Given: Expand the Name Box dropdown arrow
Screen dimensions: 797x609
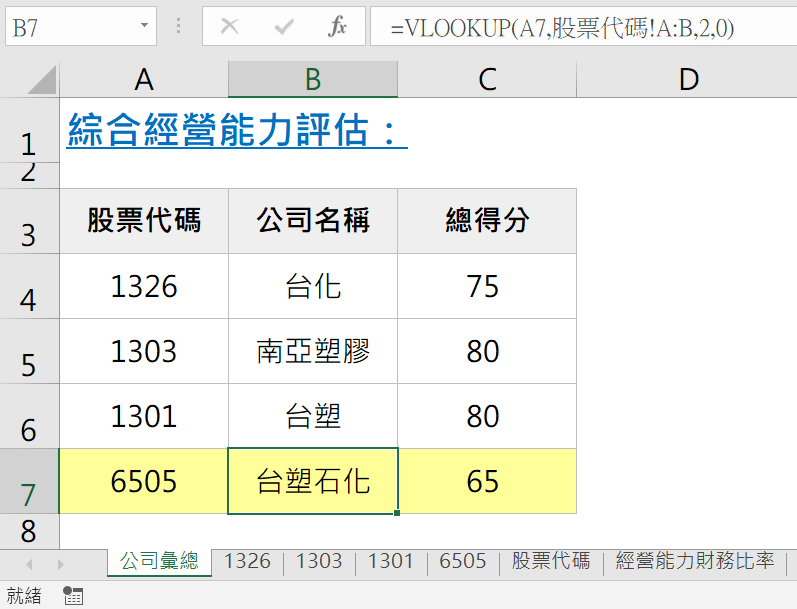Looking at the screenshot, I should click(x=145, y=25).
